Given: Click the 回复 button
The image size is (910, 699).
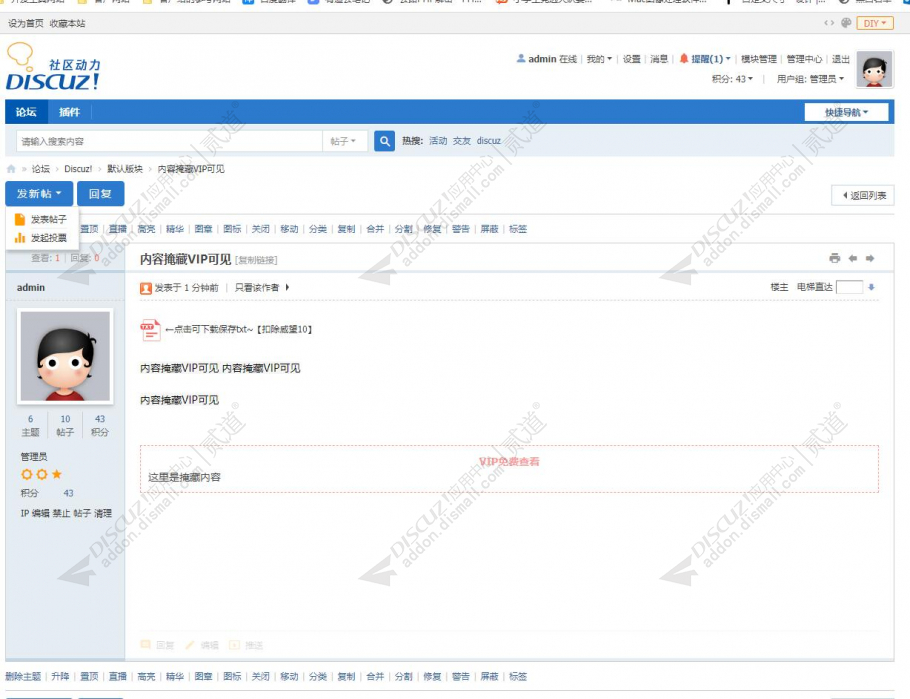Looking at the screenshot, I should coord(100,194).
